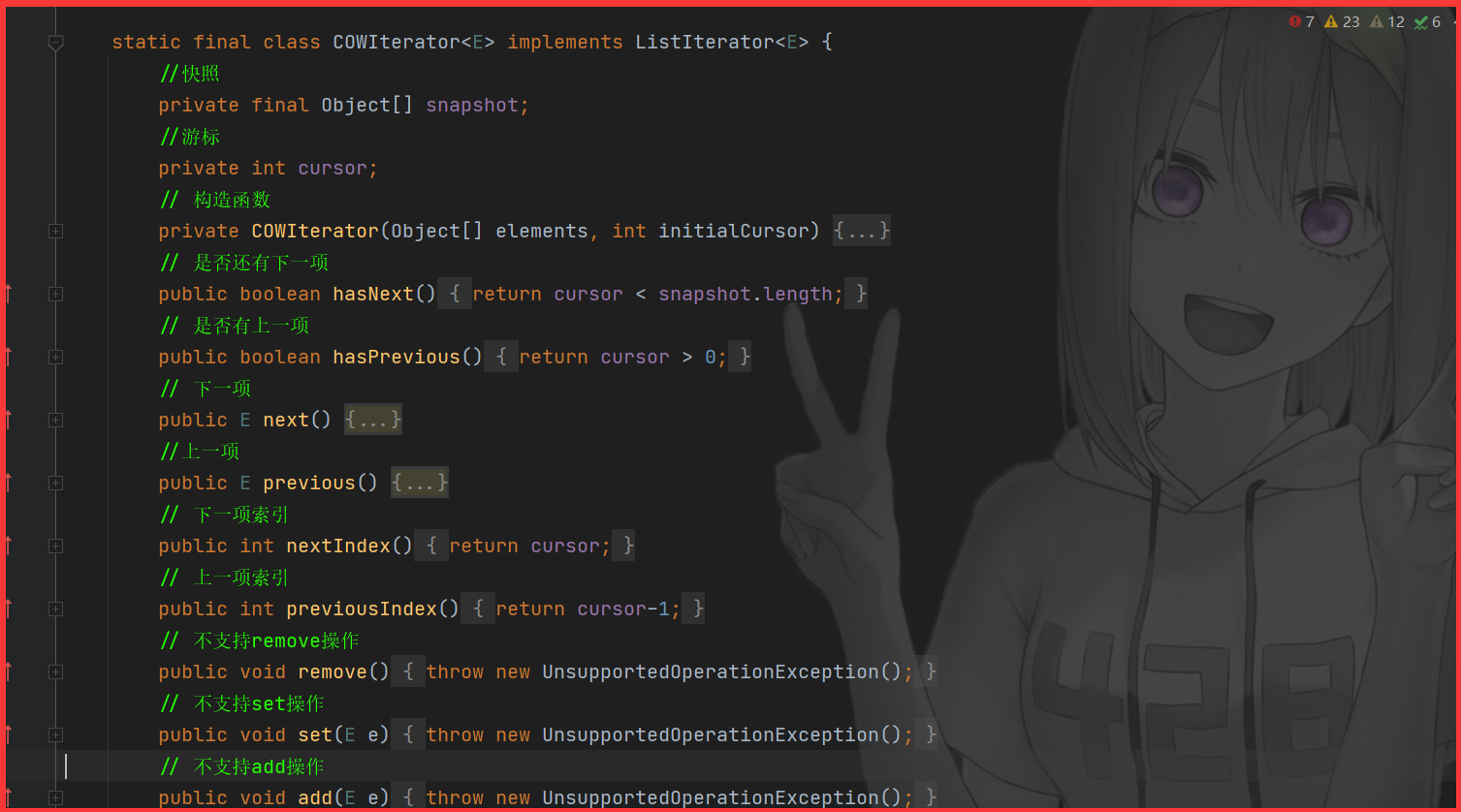Click the previousIndex method name
1461x812 pixels.
tap(362, 609)
